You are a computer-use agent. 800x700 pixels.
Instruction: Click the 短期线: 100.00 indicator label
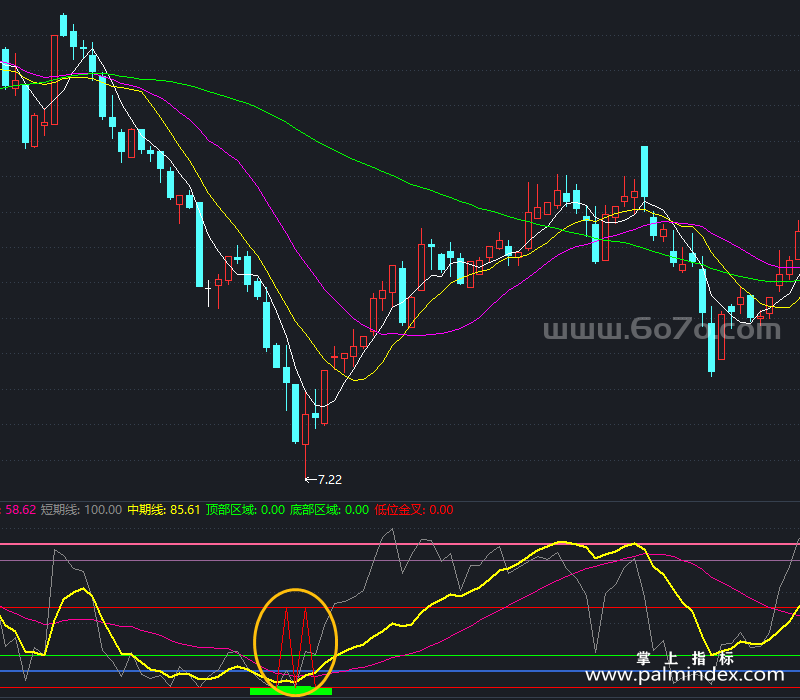pyautogui.click(x=81, y=510)
